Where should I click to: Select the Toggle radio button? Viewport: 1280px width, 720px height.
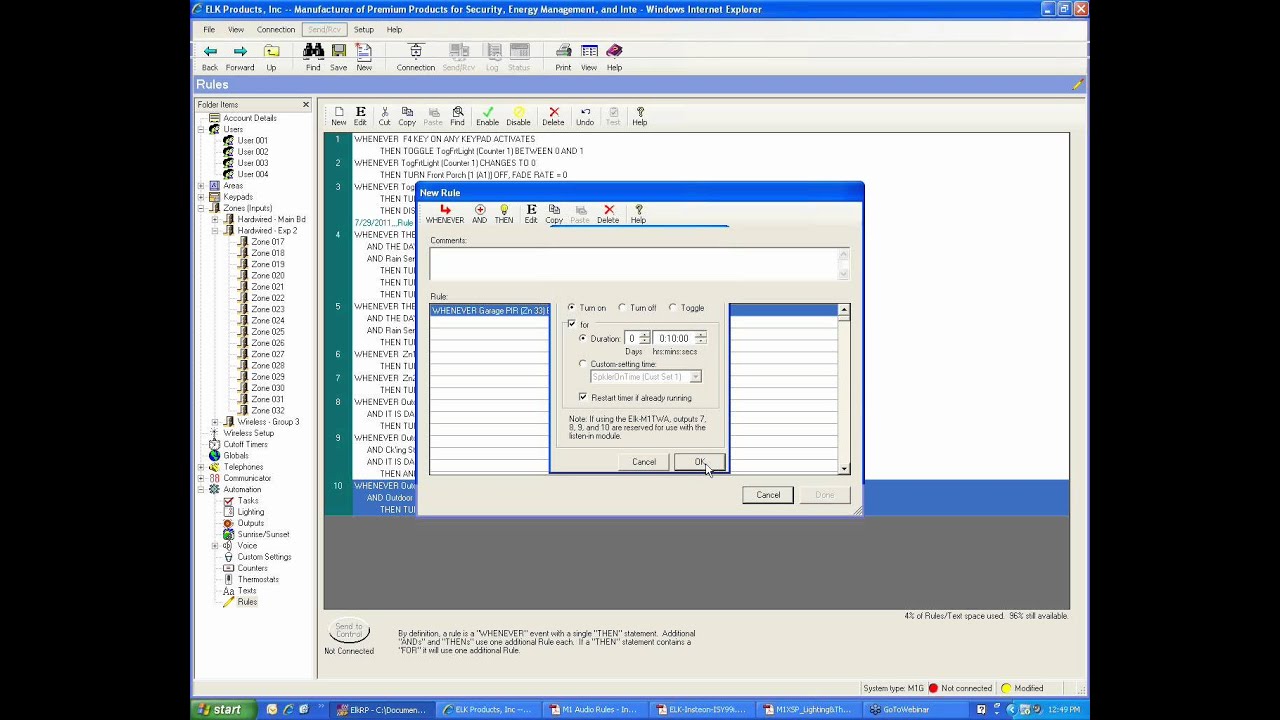click(672, 308)
